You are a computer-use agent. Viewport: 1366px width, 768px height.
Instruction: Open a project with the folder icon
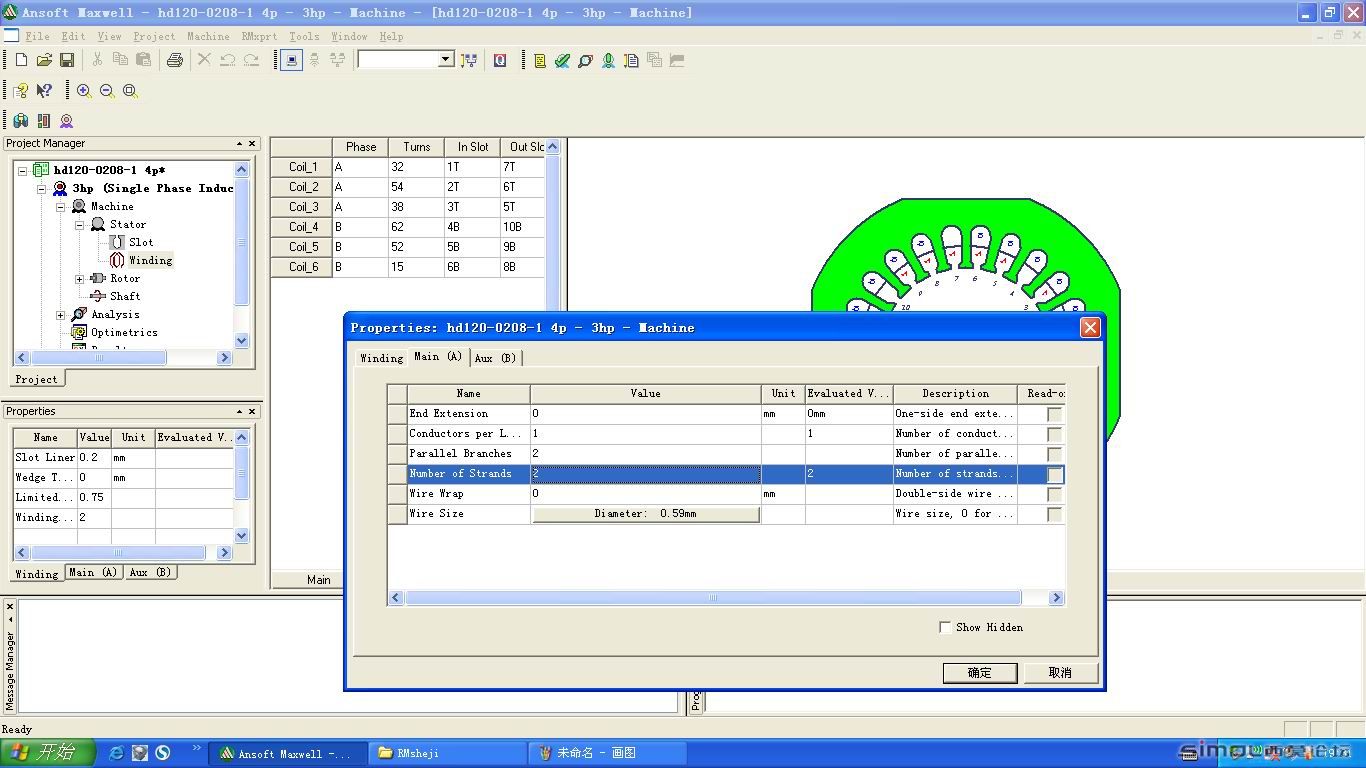click(x=44, y=60)
